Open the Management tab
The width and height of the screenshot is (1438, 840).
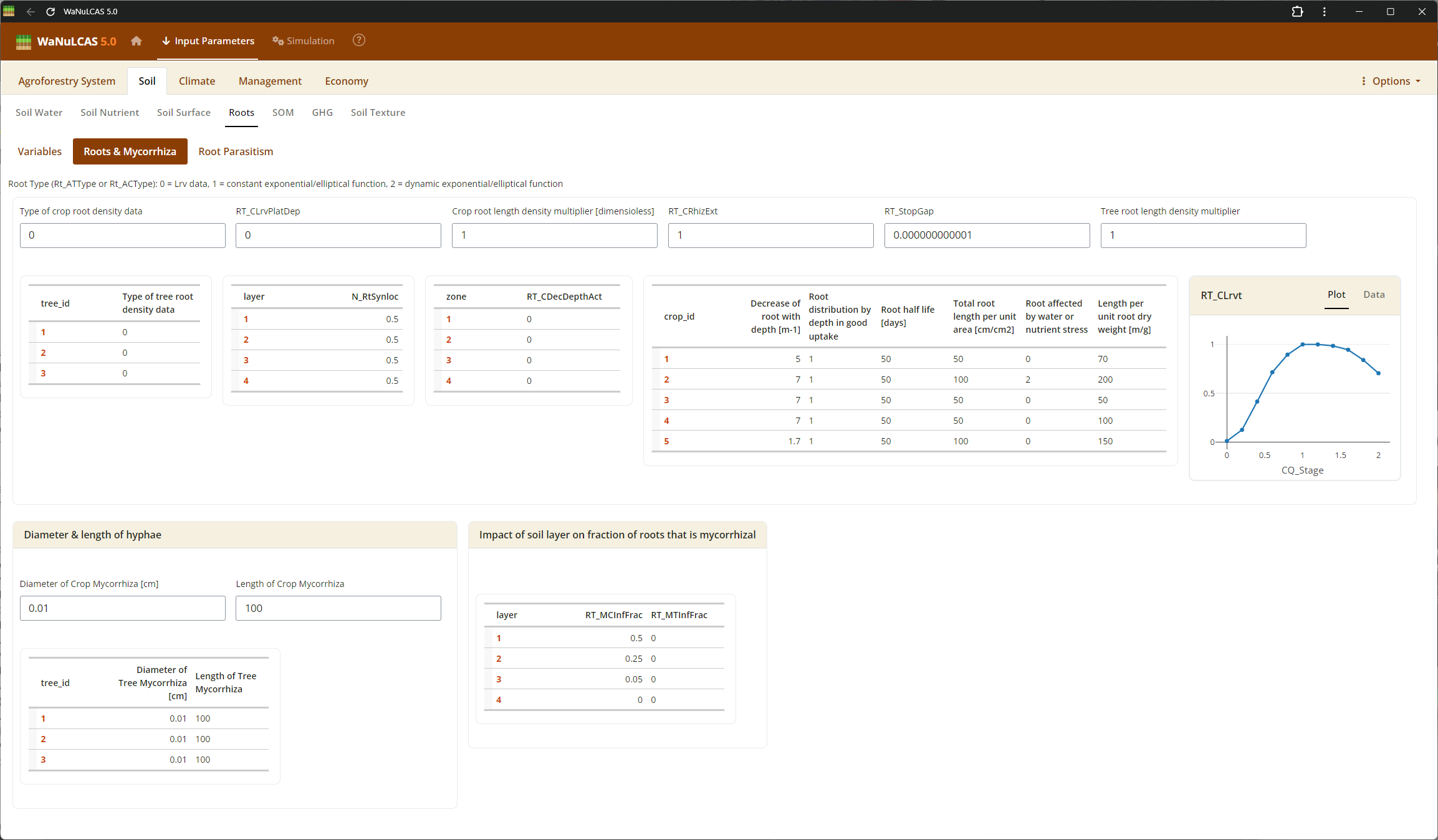coord(270,81)
